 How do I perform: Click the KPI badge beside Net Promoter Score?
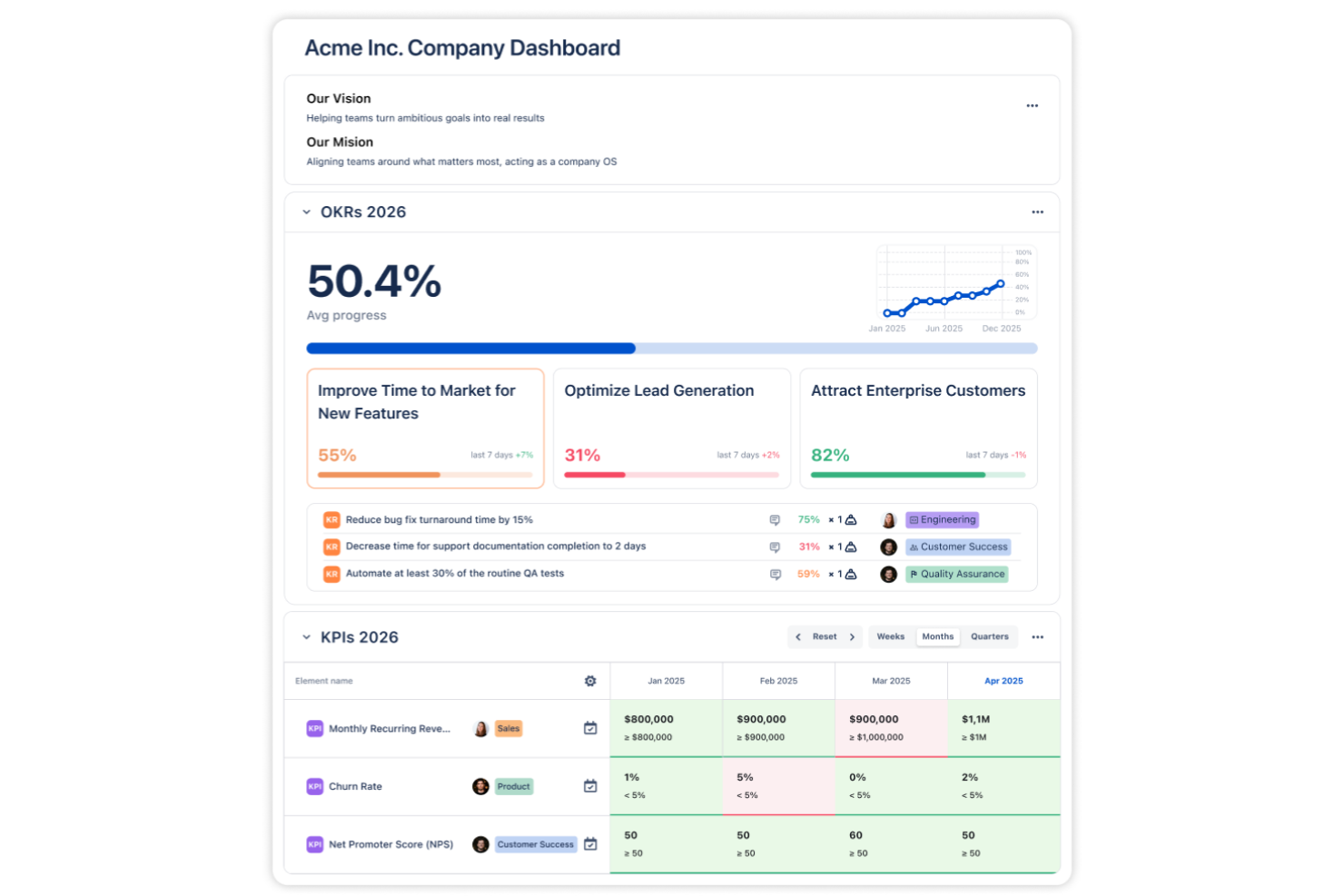pos(315,844)
